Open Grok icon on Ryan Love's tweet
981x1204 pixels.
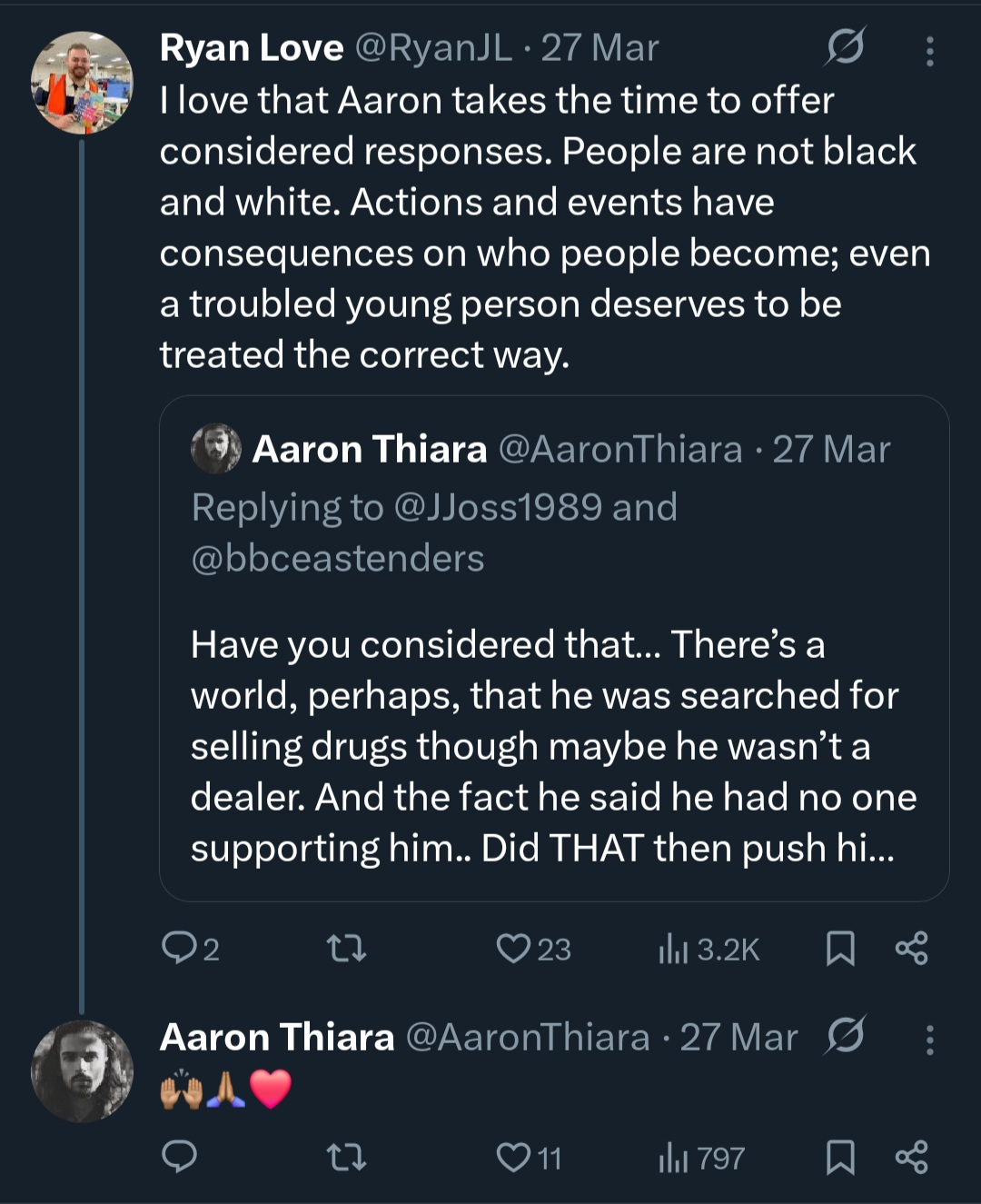(845, 47)
